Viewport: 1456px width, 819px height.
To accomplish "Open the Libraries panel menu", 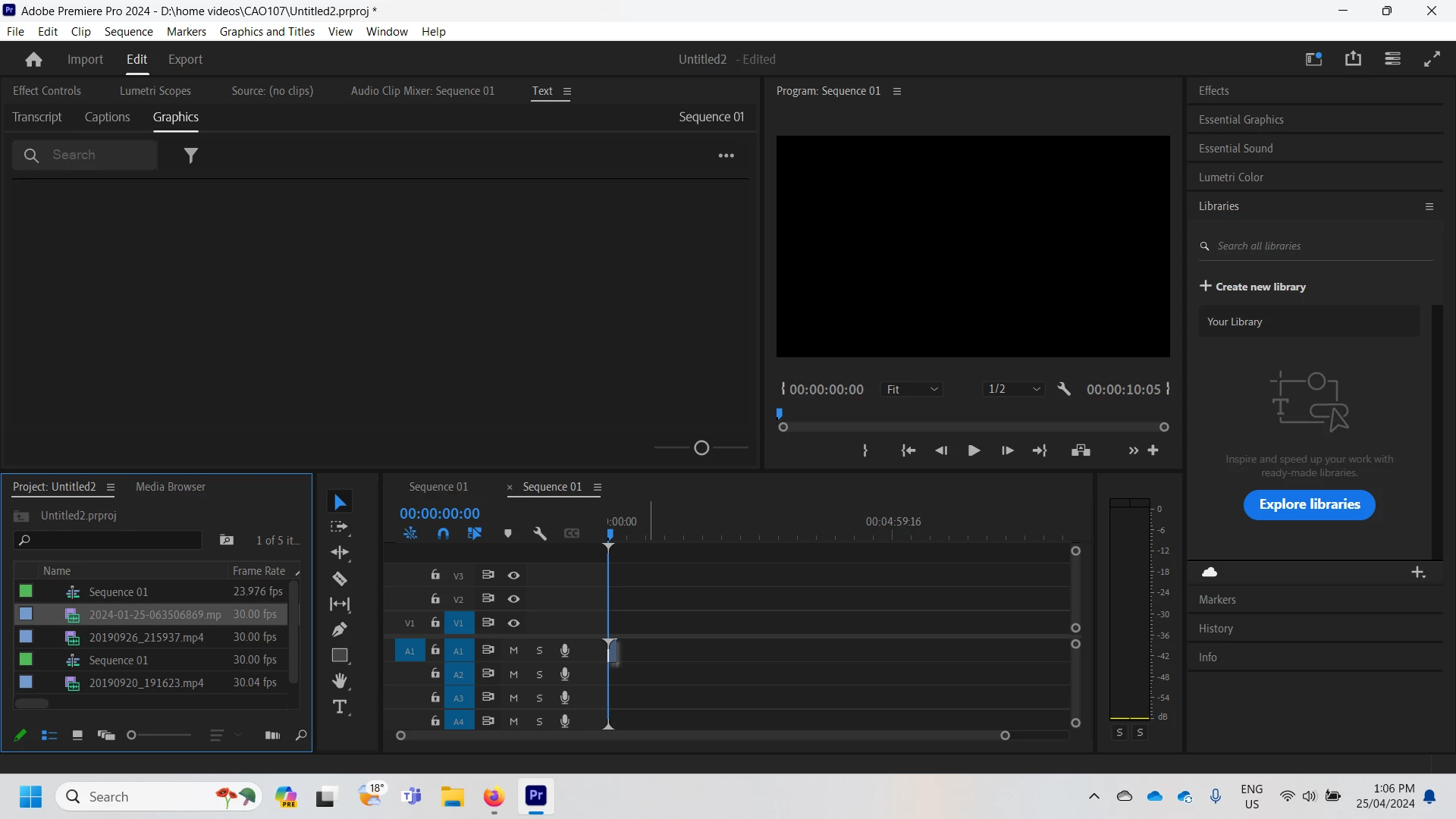I will pos(1429,206).
